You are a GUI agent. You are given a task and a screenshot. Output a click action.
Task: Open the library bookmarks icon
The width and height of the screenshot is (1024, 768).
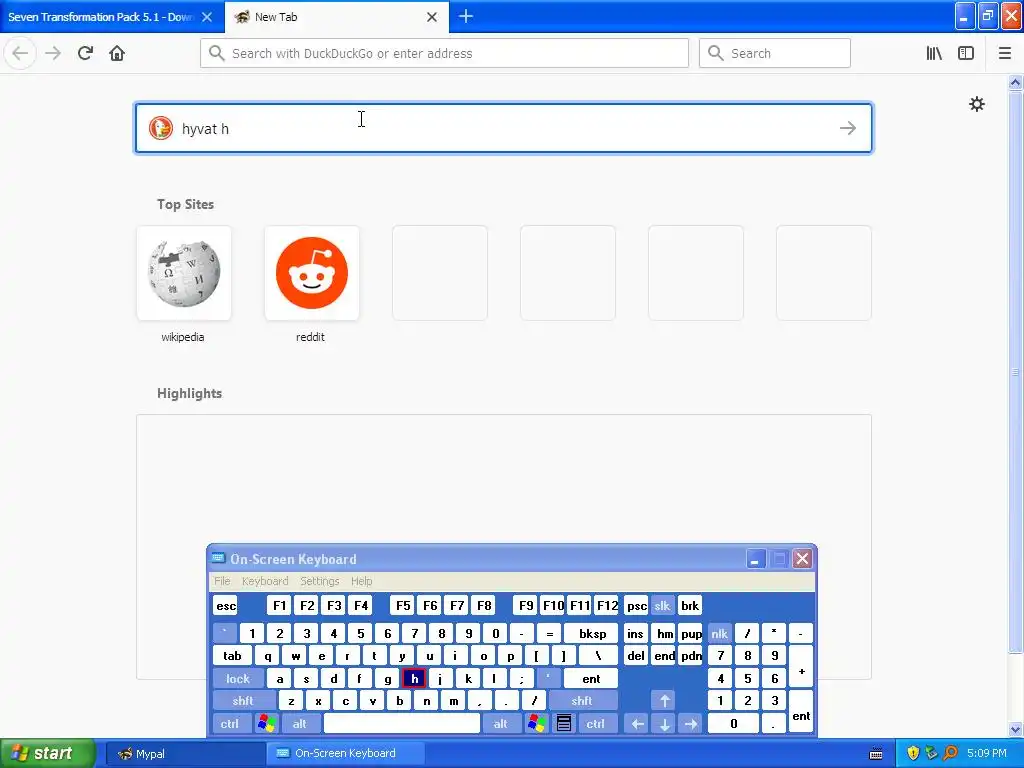(x=934, y=53)
